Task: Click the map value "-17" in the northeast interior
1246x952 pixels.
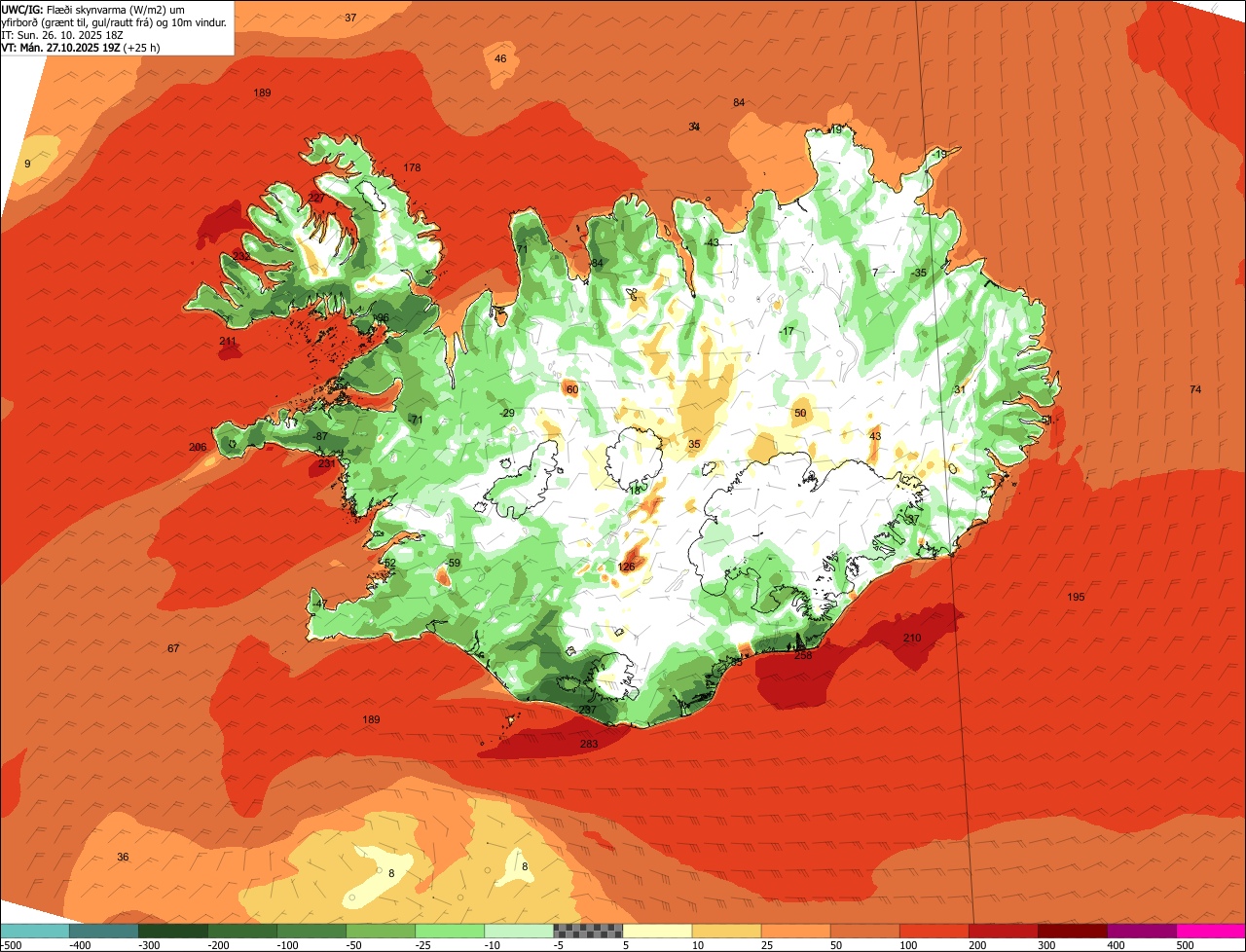Action: point(787,331)
